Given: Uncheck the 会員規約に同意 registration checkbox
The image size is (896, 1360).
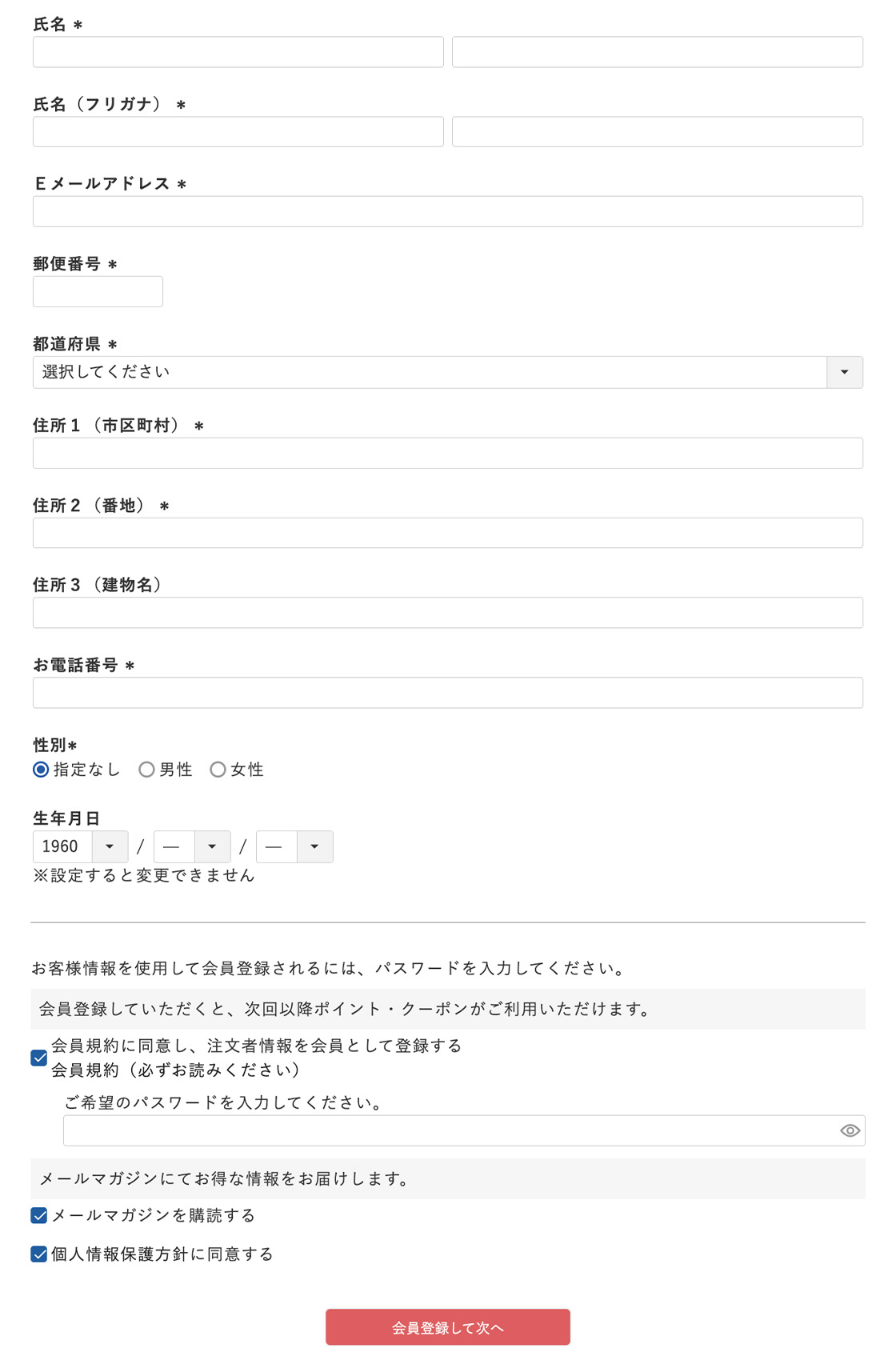Looking at the screenshot, I should tap(39, 1058).
